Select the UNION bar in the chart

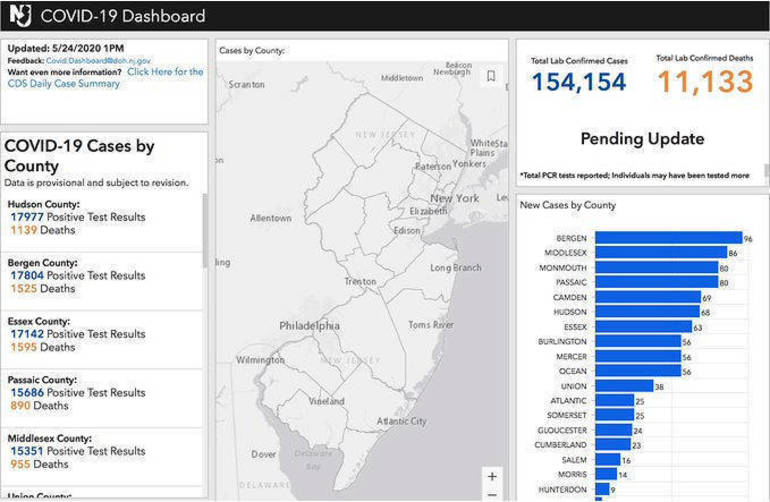pyautogui.click(x=623, y=386)
